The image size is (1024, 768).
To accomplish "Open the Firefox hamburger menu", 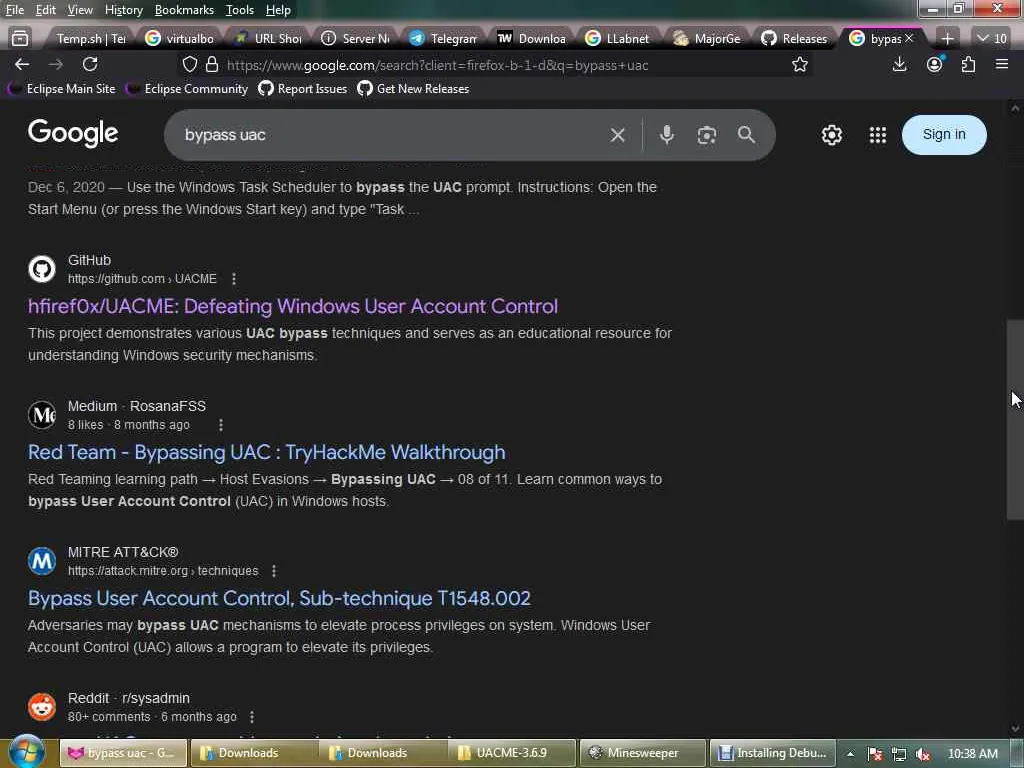I will (1002, 64).
